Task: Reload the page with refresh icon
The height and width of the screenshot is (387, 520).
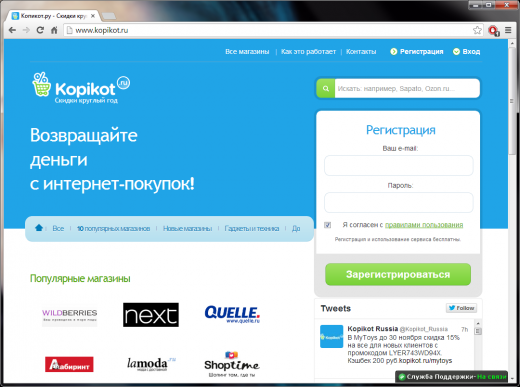Action: click(40, 30)
